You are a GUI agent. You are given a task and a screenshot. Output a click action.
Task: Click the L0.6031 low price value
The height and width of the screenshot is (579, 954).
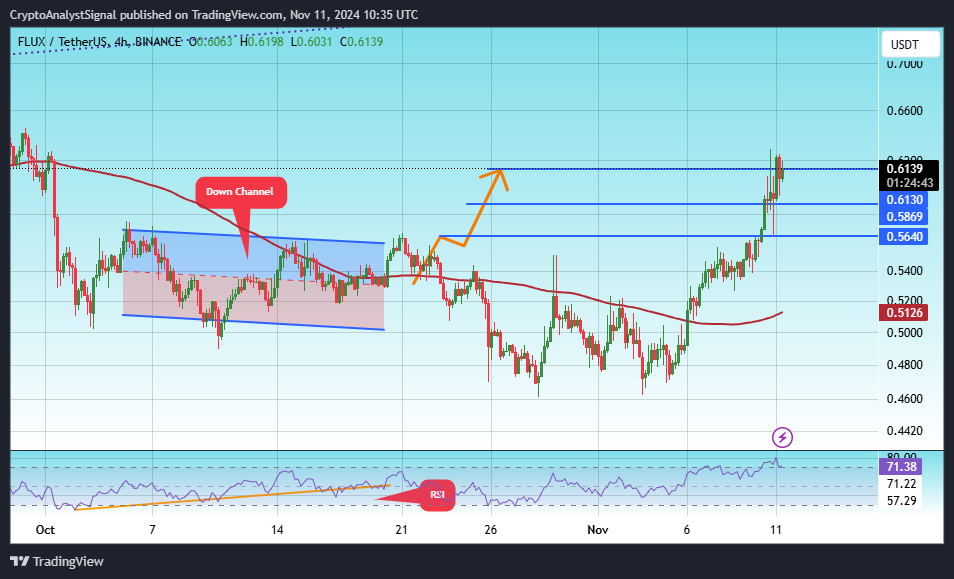[312, 42]
